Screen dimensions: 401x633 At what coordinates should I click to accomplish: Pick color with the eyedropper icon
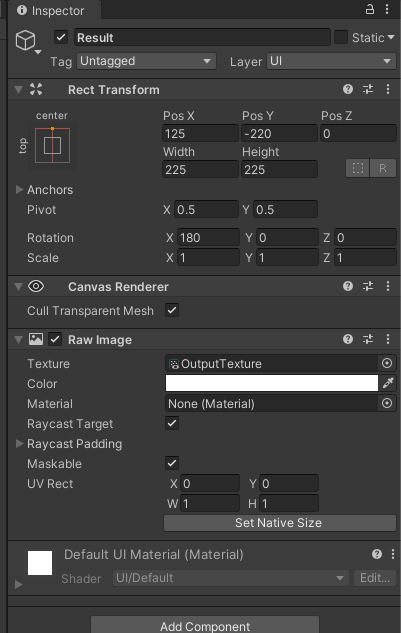click(388, 383)
